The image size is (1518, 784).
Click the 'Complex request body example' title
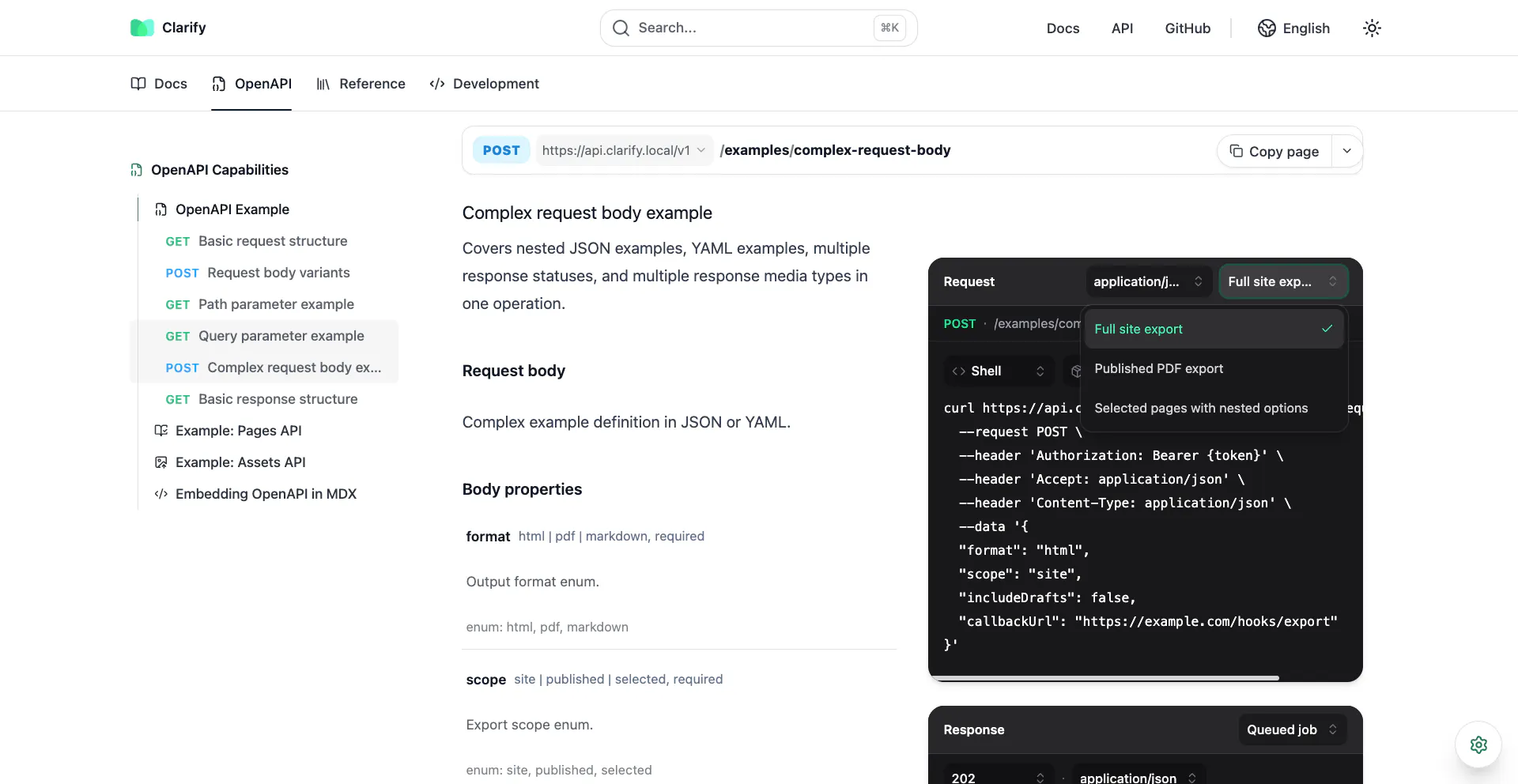click(587, 213)
